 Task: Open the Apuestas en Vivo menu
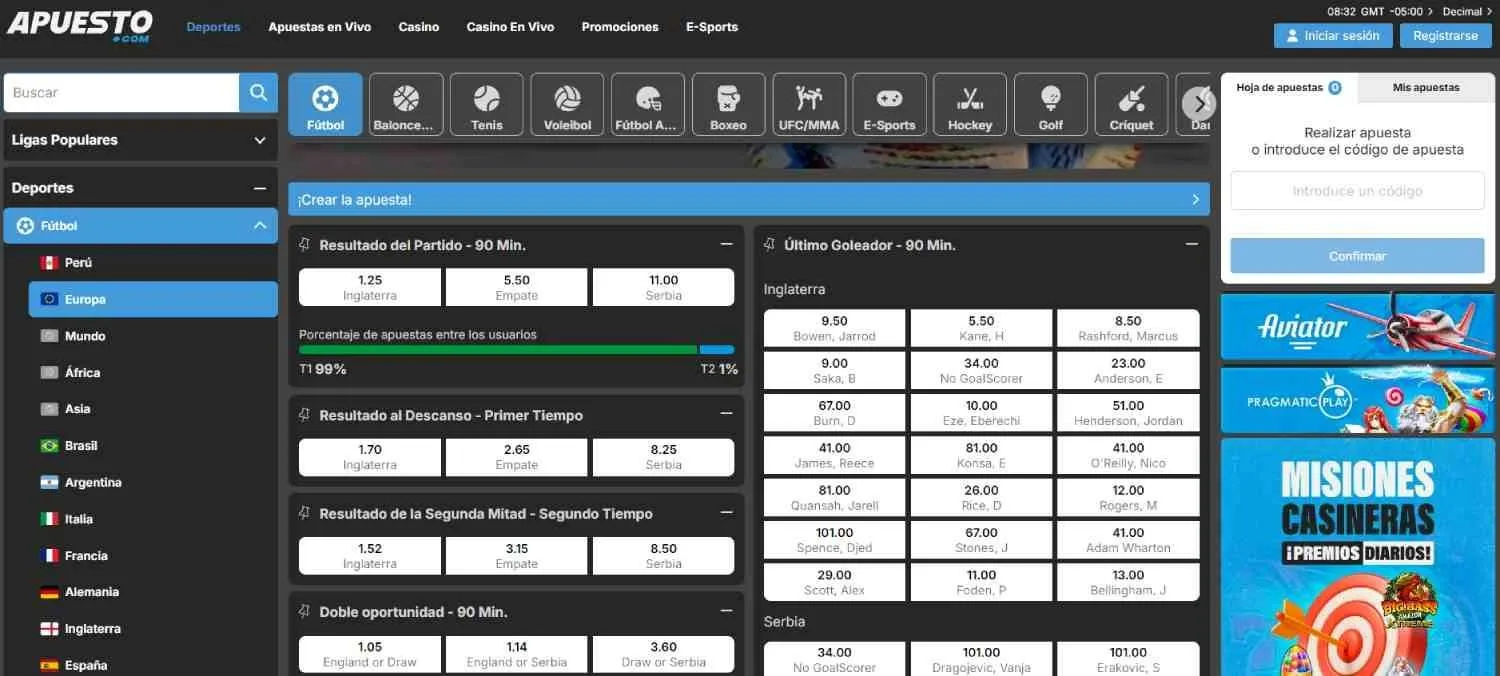coord(319,27)
